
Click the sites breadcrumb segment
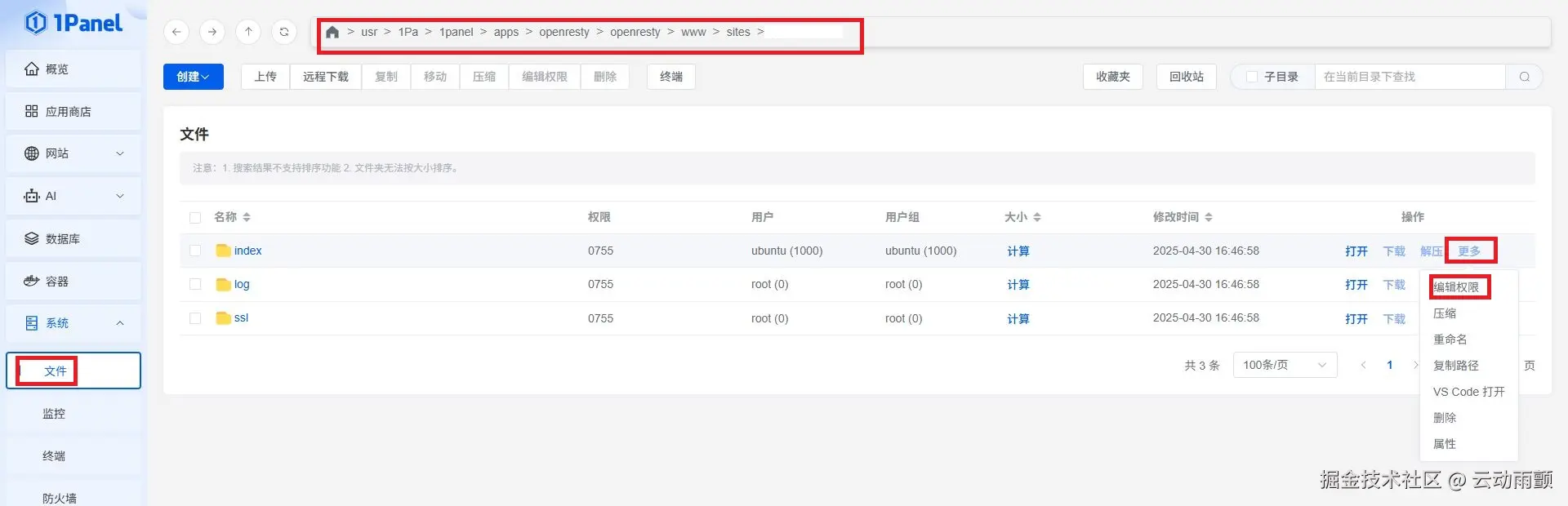pyautogui.click(x=738, y=32)
